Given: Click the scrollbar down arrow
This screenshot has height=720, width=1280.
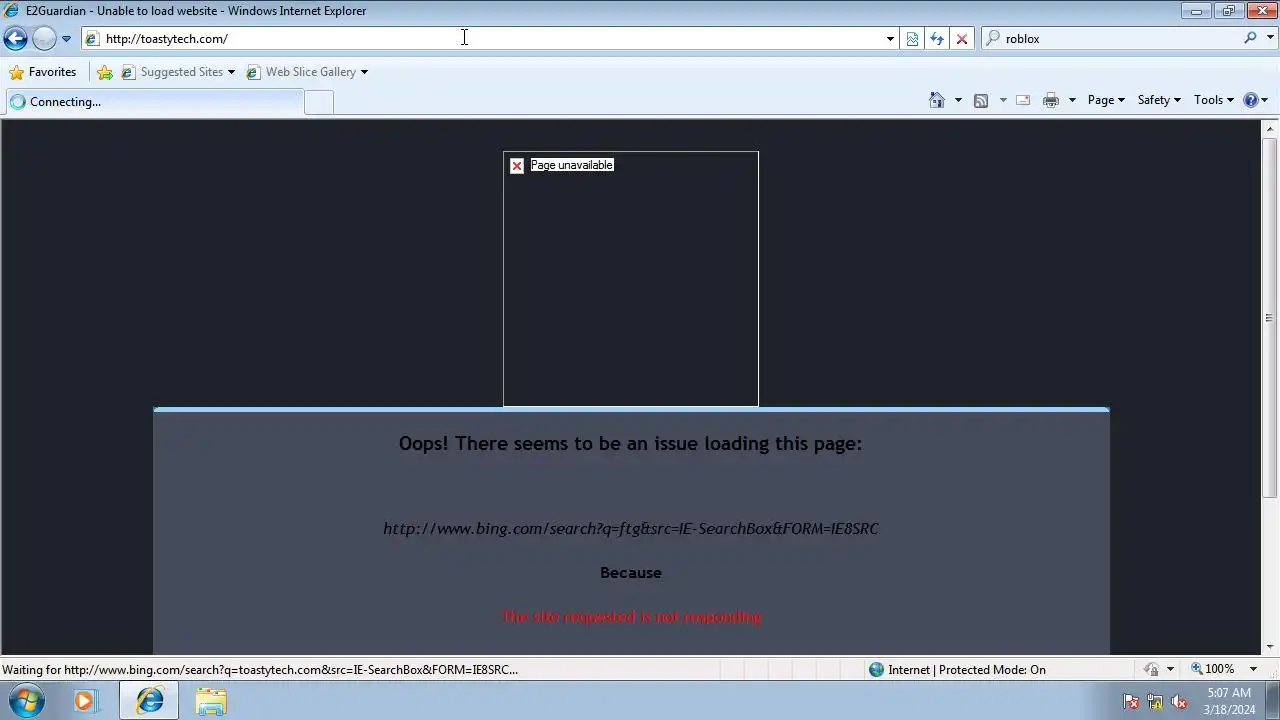Looking at the screenshot, I should coord(1270,647).
